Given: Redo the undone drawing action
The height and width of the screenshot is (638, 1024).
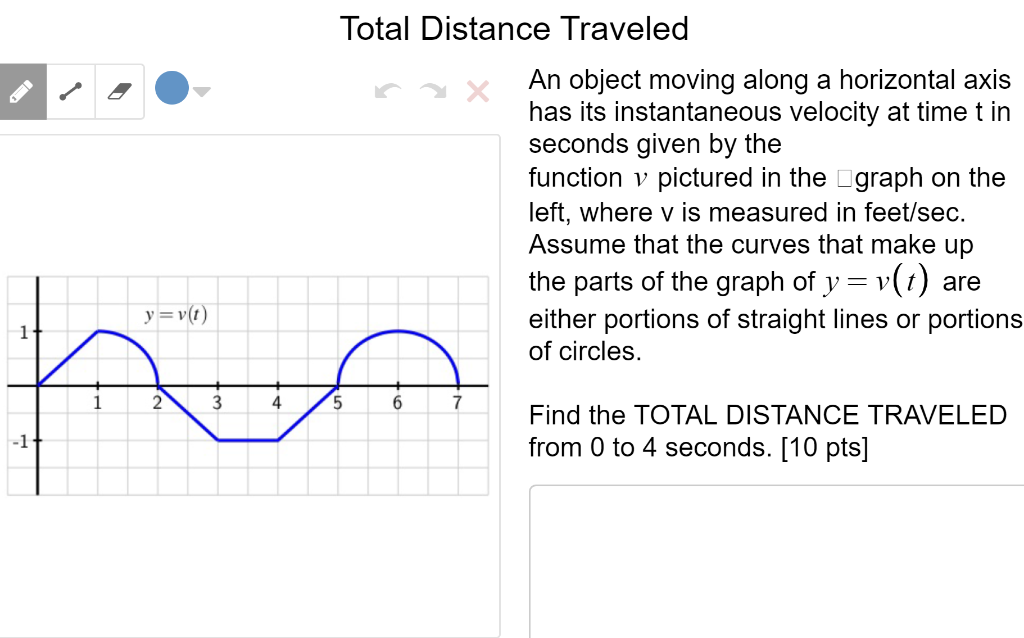Looking at the screenshot, I should point(432,91).
